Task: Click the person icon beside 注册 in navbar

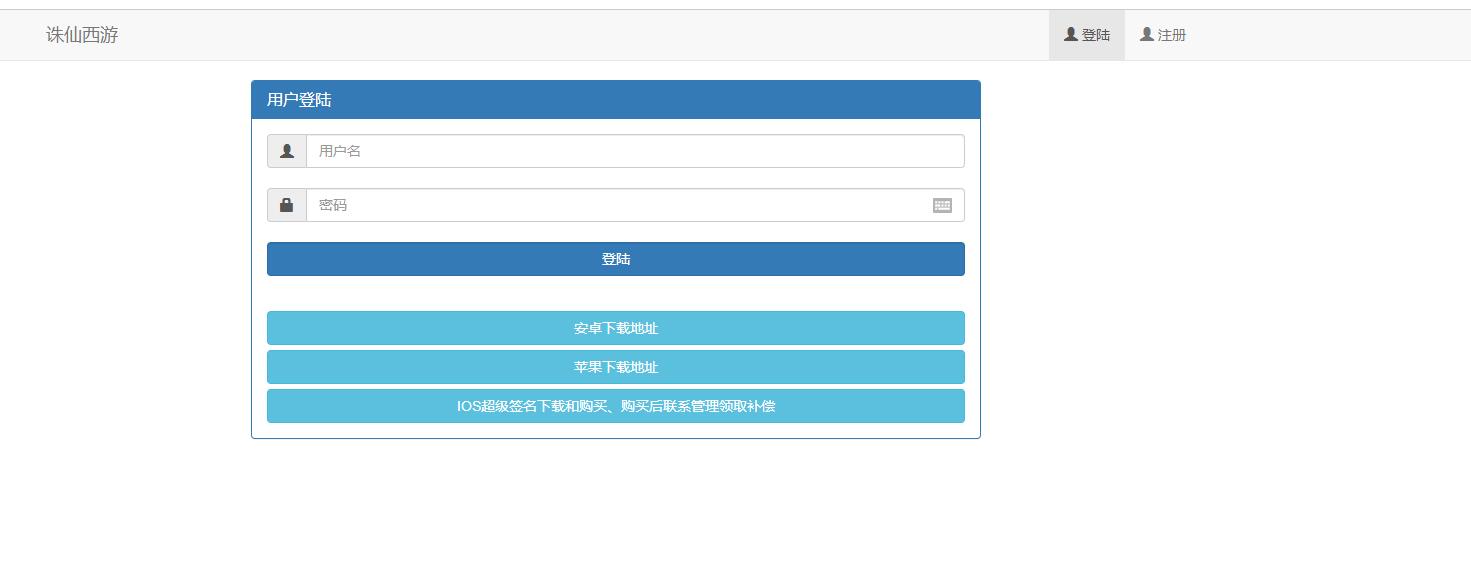Action: [x=1146, y=34]
